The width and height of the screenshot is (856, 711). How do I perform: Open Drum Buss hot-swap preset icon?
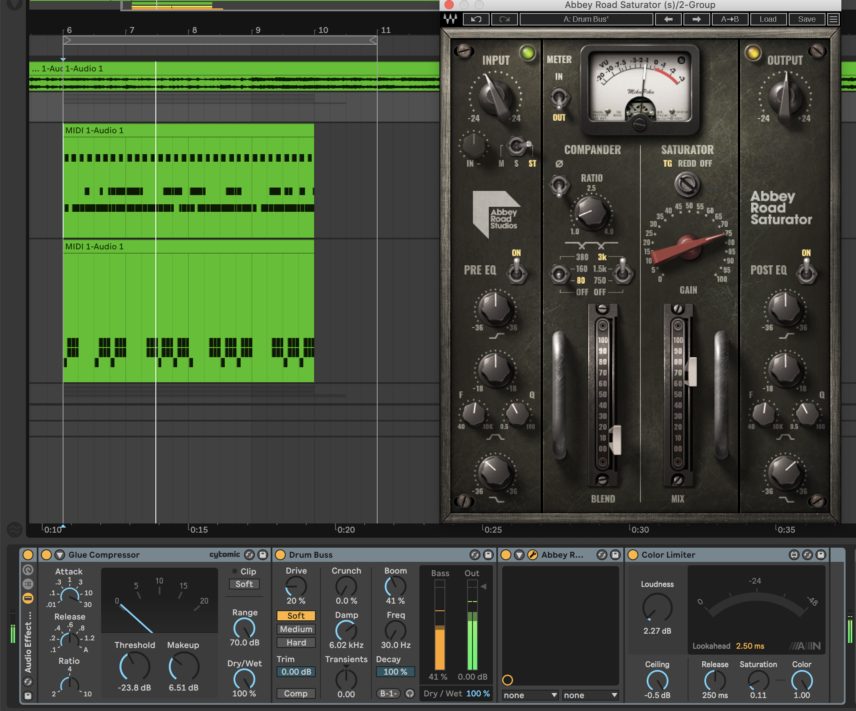475,555
